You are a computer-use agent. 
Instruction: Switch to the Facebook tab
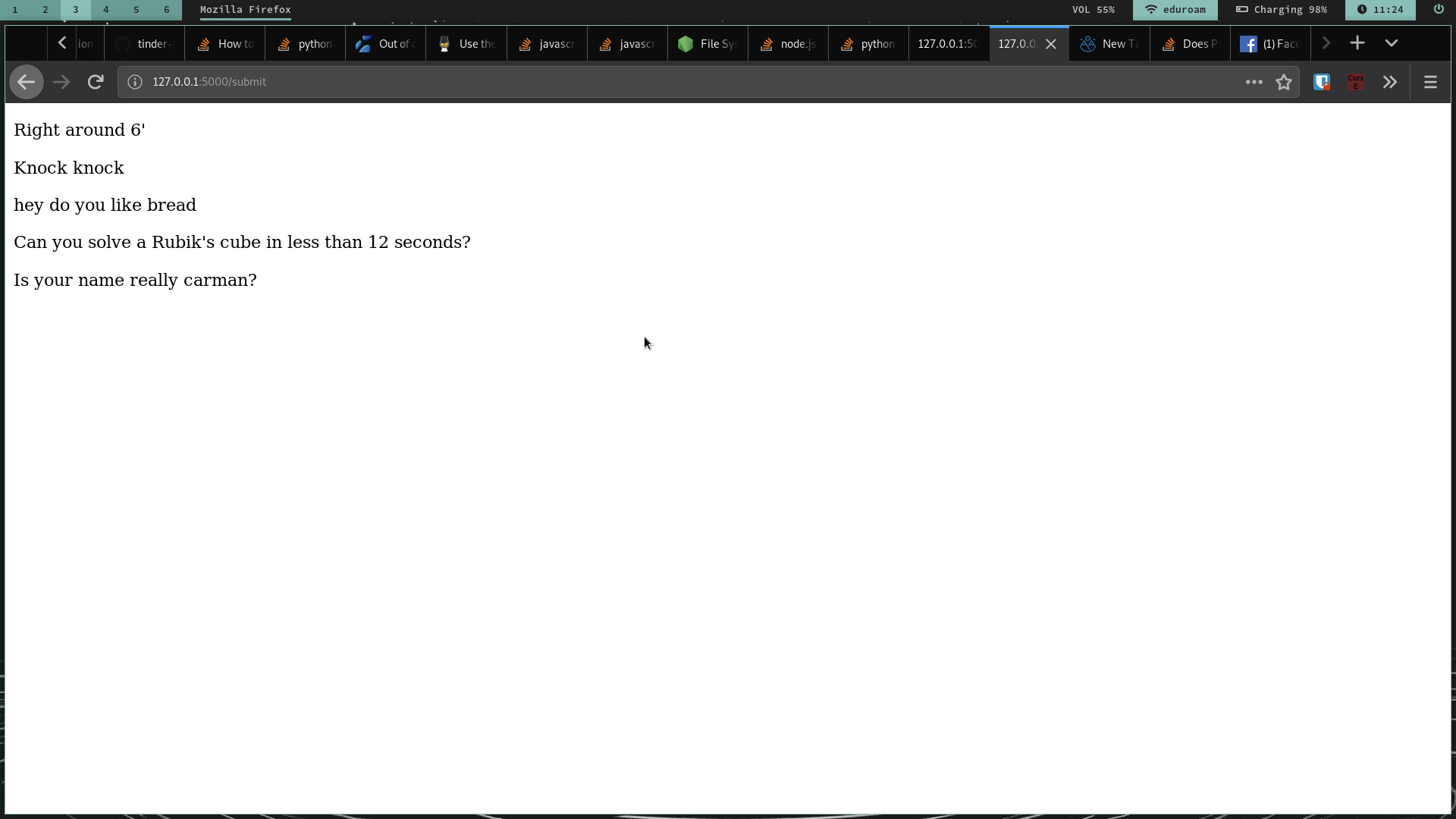tap(1270, 44)
